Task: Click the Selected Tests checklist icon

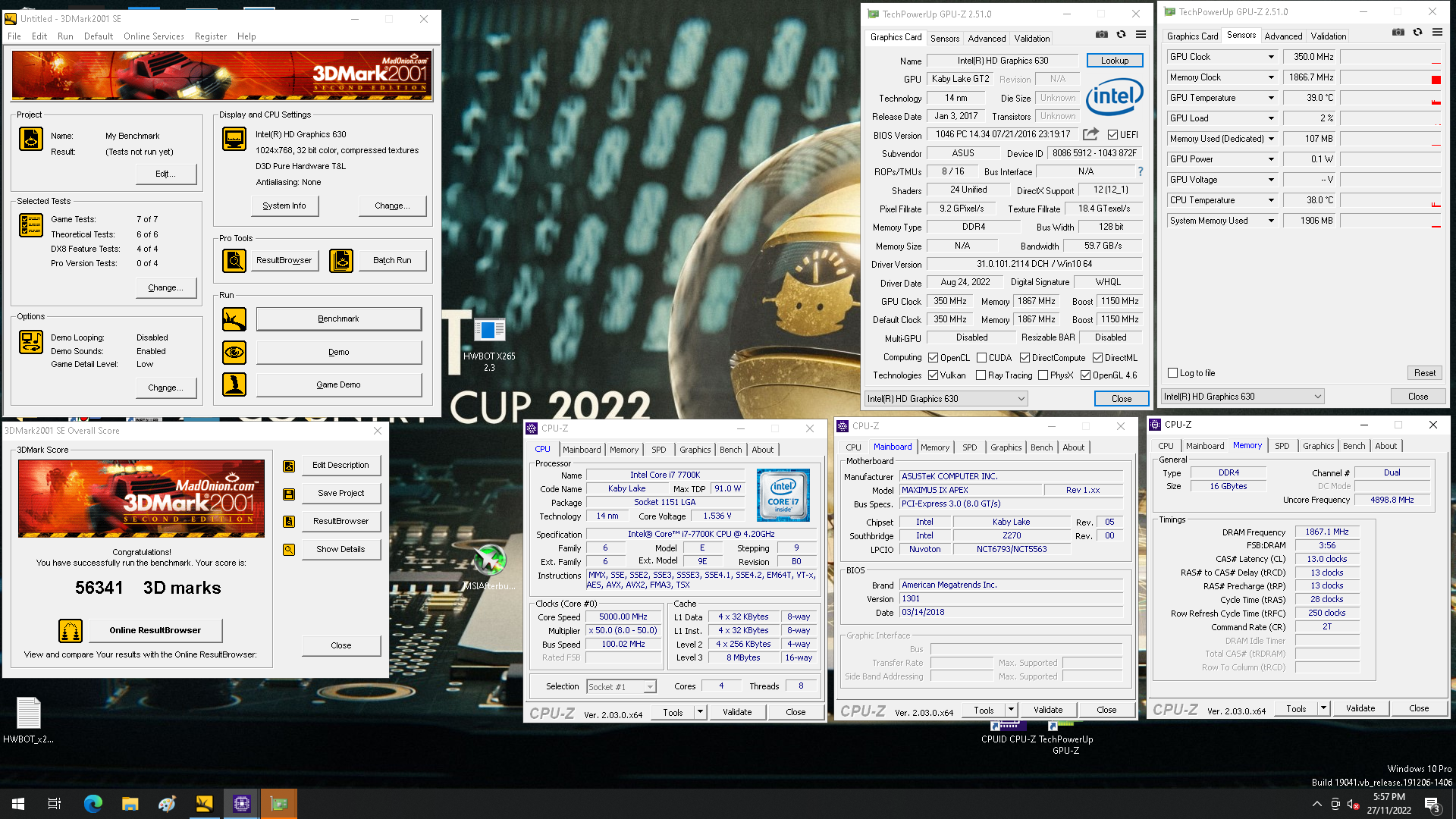Action: [x=31, y=225]
